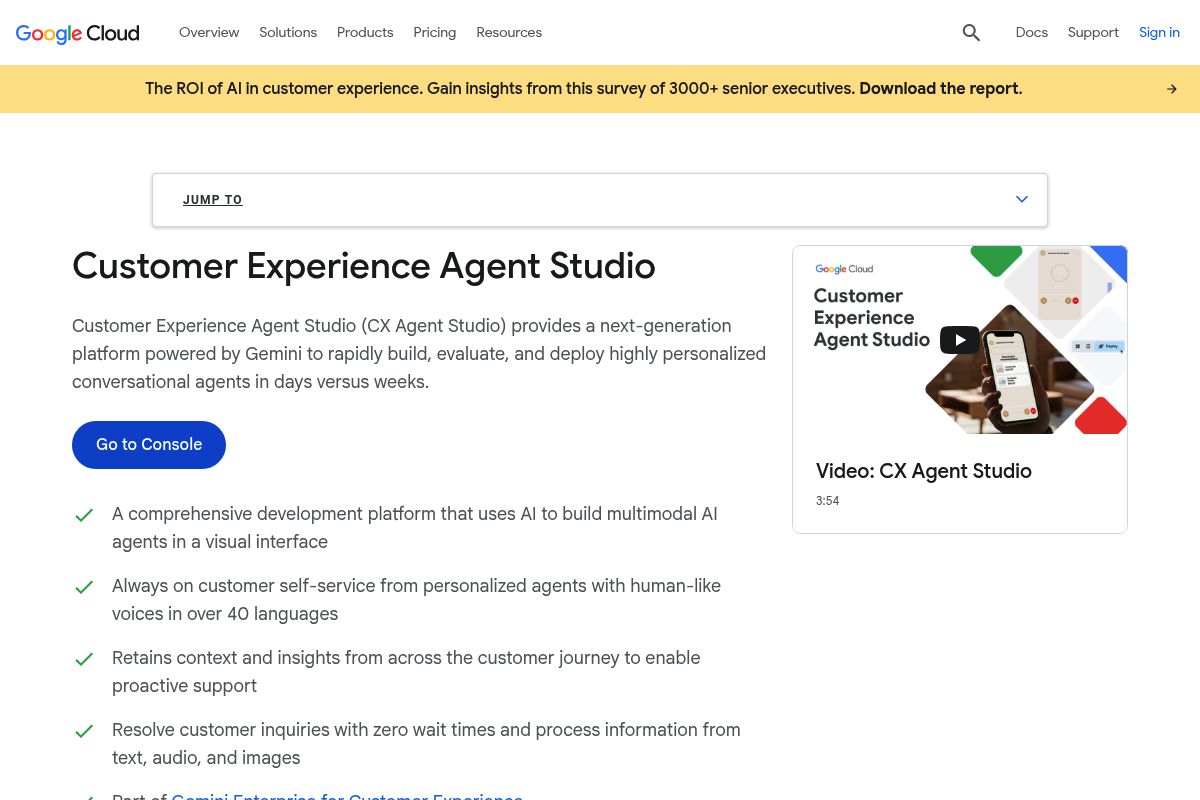Click Sign in
The width and height of the screenshot is (1200, 800).
(x=1159, y=33)
